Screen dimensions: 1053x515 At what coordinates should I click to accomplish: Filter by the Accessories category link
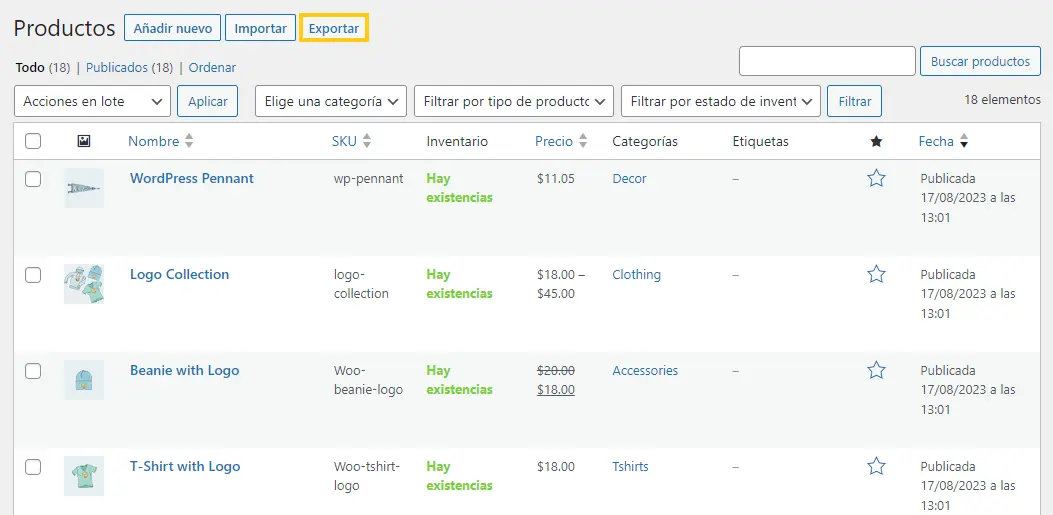(x=645, y=371)
